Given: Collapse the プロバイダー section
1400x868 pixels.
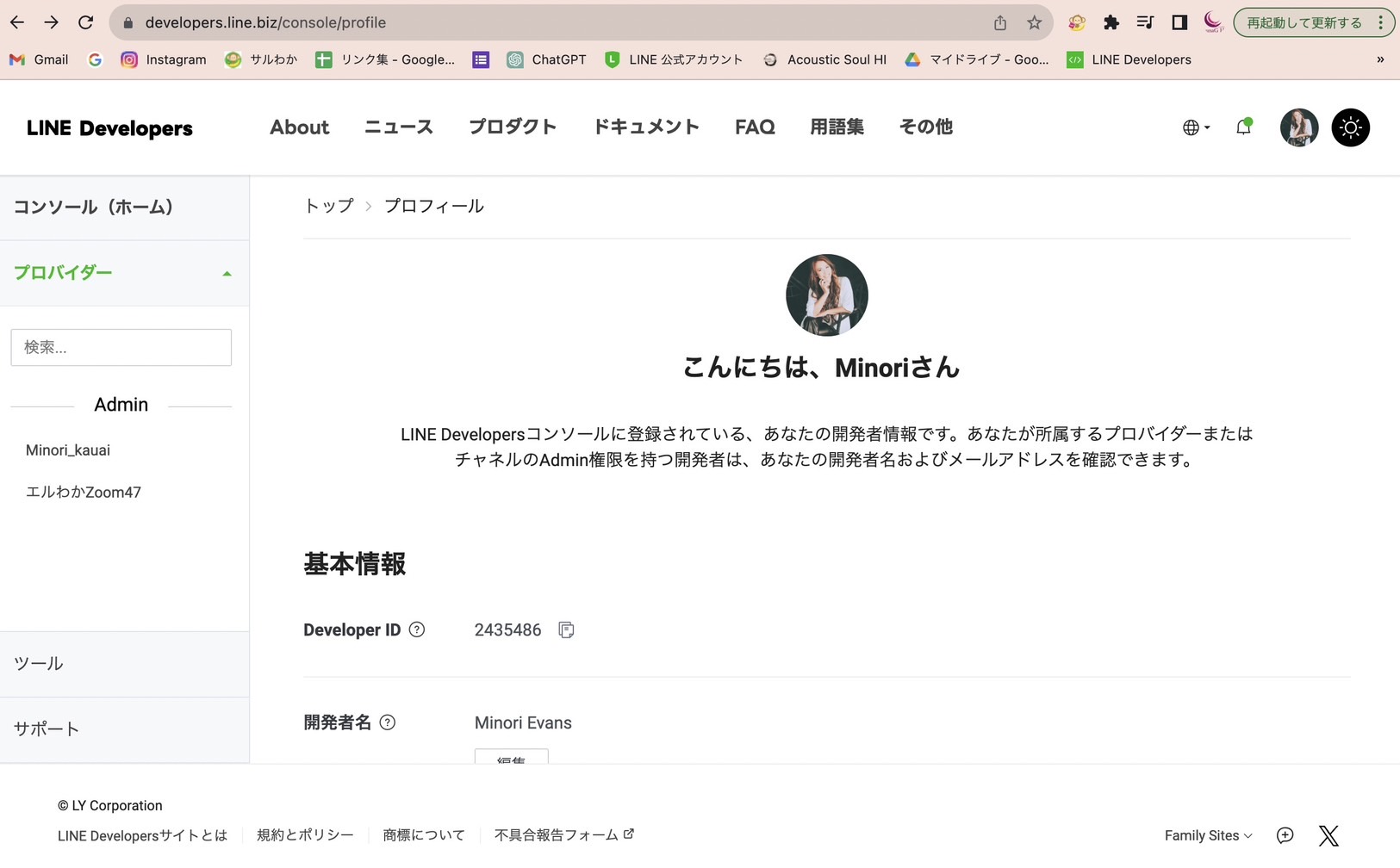Looking at the screenshot, I should (124, 273).
